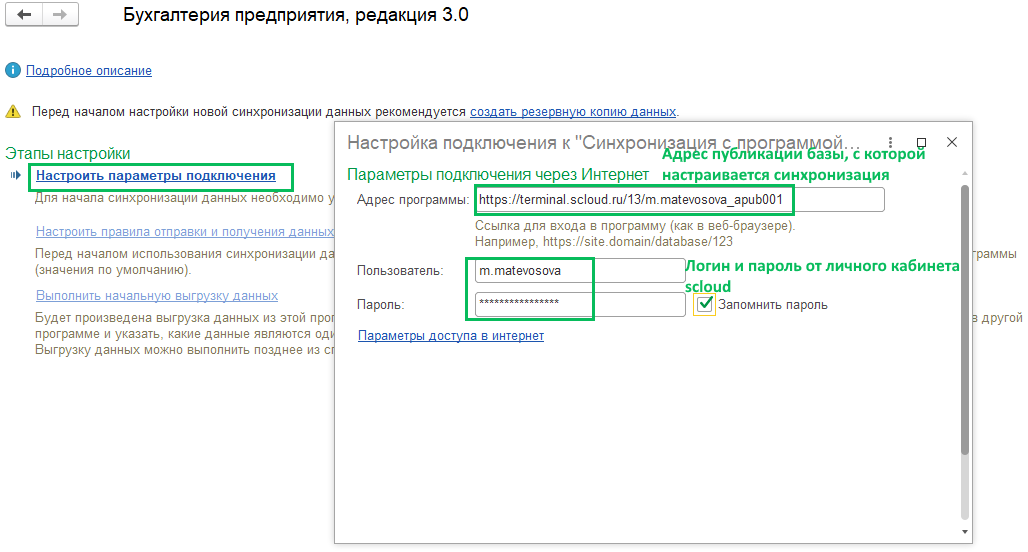1028x552 pixels.
Task: Click the blue info icon beside Подробное описание
Action: coord(12,70)
